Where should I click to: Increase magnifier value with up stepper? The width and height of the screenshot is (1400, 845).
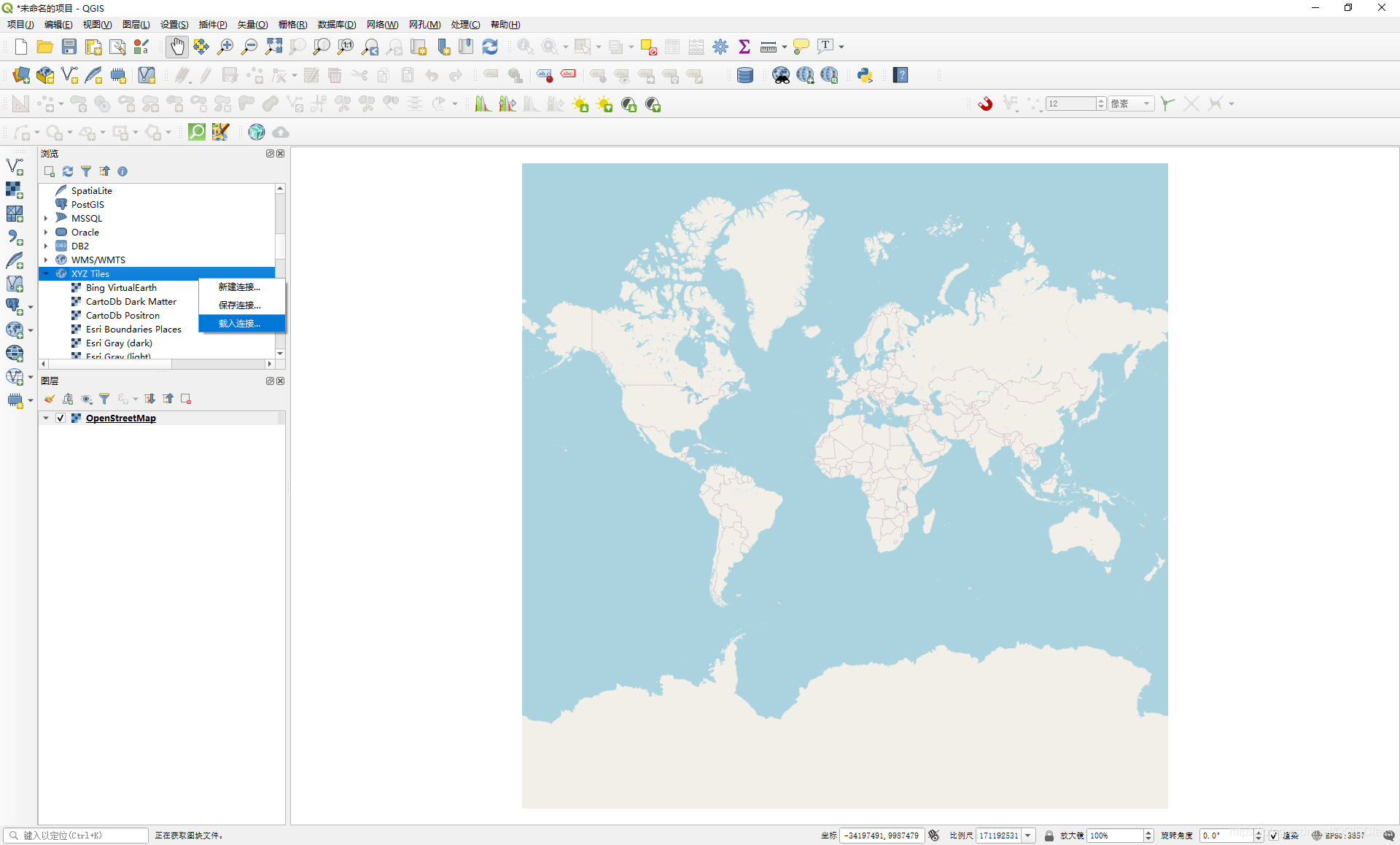1148,833
